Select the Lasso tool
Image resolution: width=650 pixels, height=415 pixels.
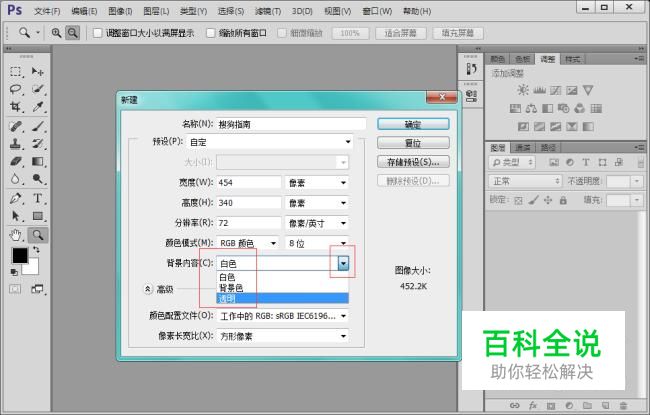click(x=16, y=89)
